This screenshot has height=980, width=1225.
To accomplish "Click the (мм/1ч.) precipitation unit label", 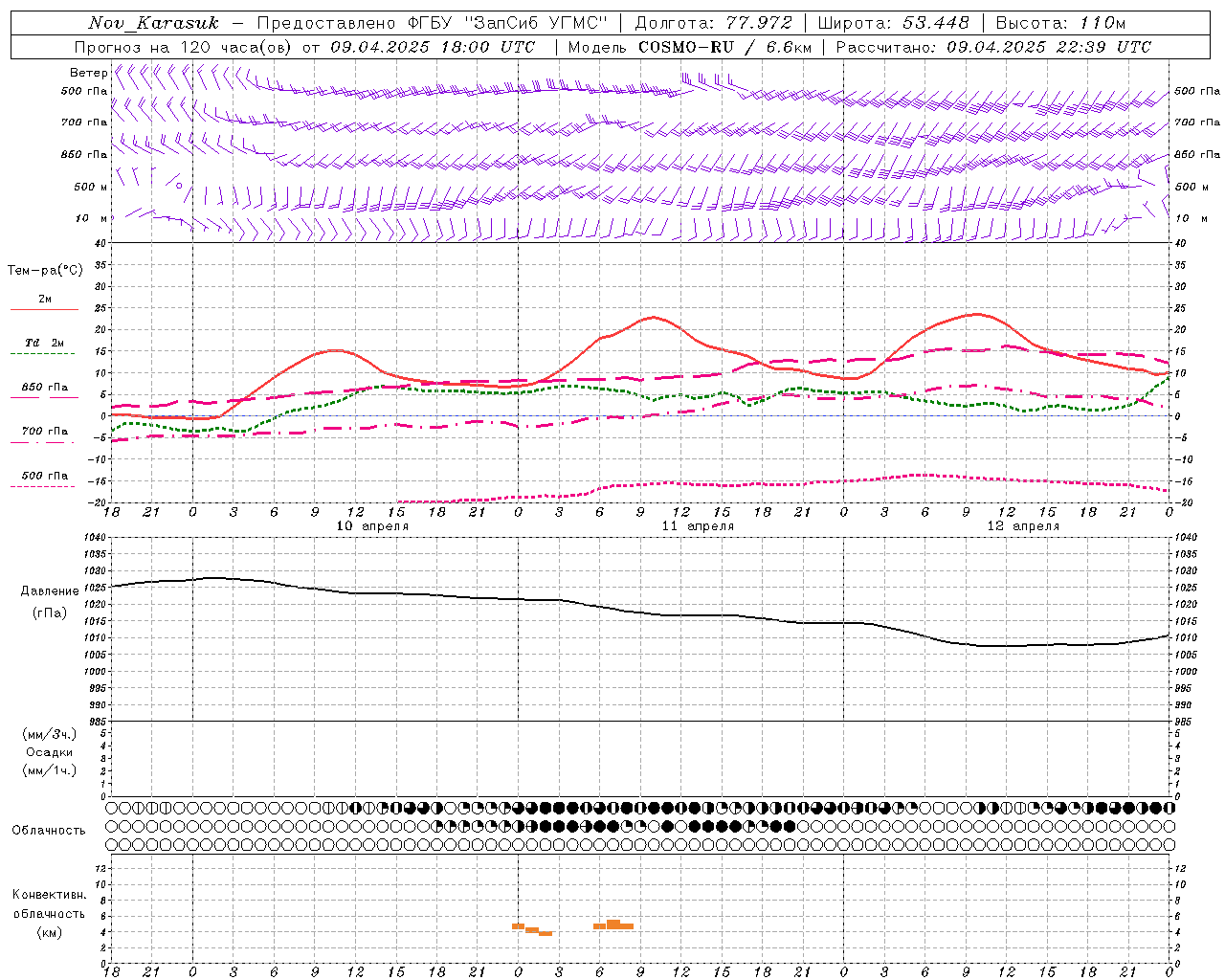I will point(50,770).
